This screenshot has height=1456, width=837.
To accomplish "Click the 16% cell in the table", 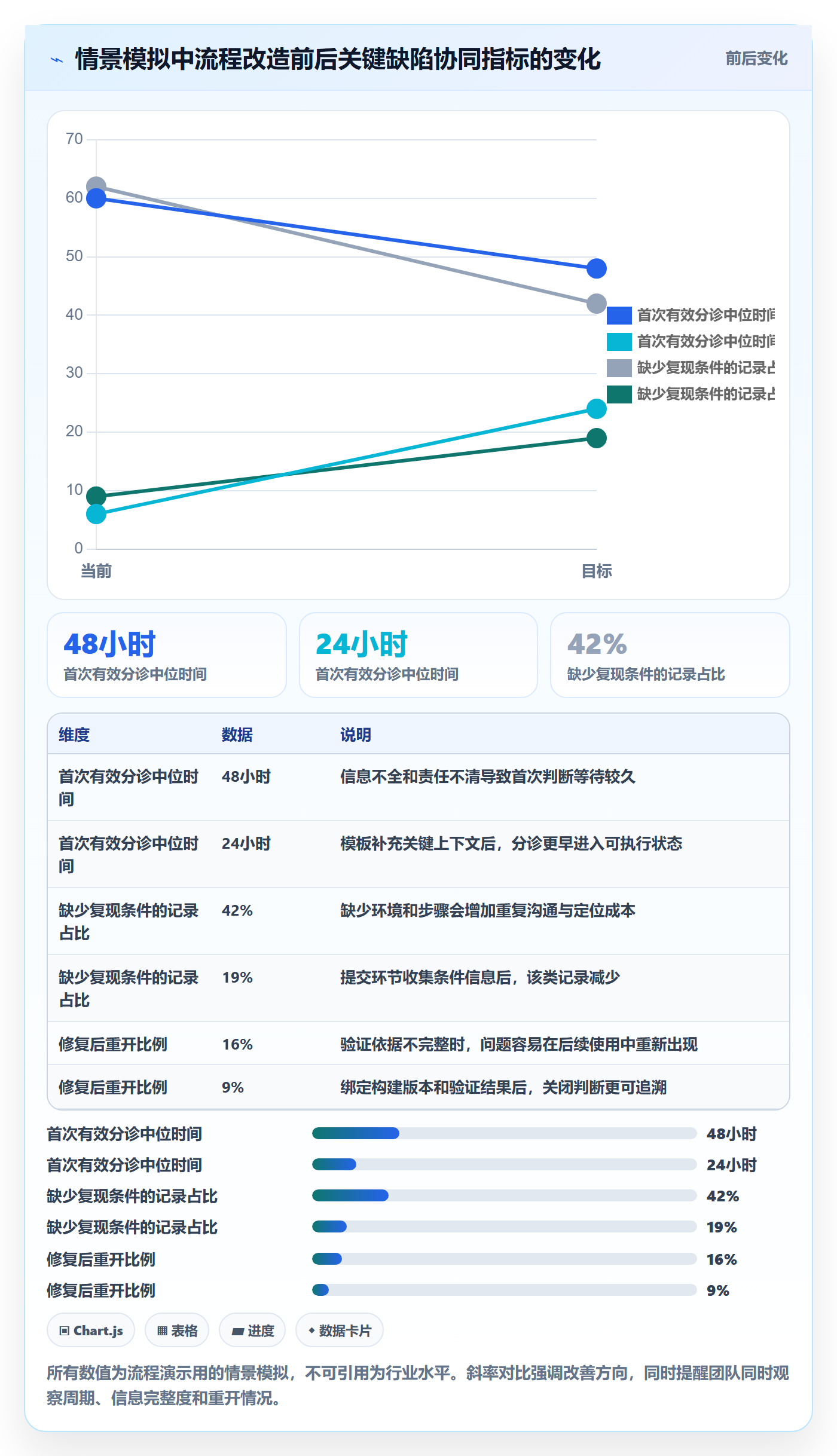I will [x=237, y=1044].
